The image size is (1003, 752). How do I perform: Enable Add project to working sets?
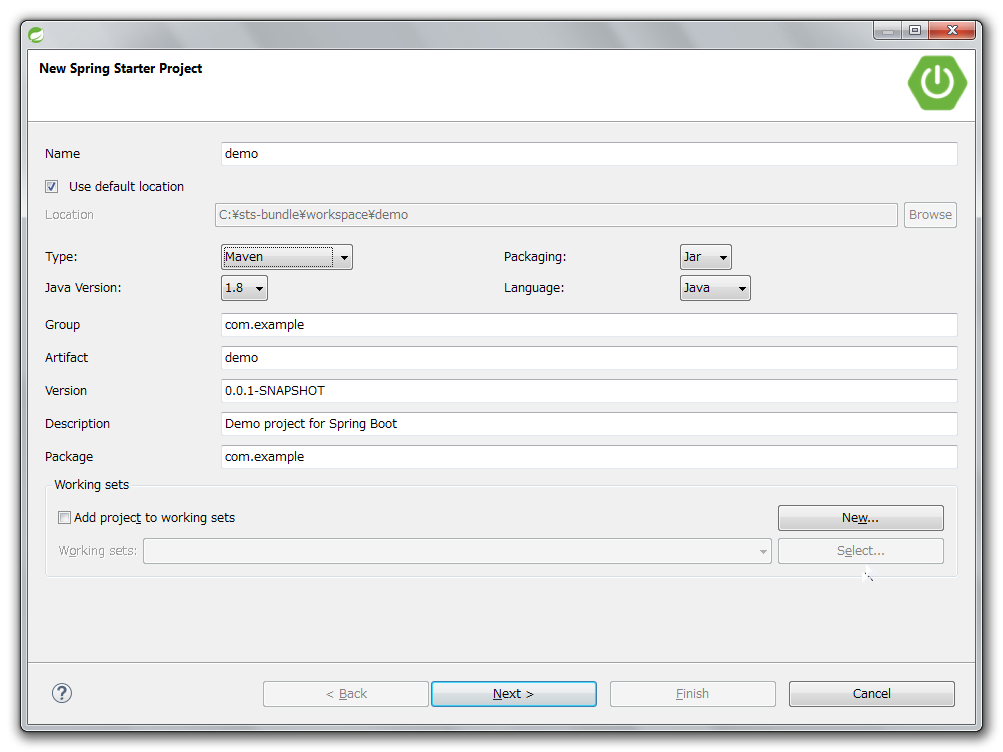[64, 517]
